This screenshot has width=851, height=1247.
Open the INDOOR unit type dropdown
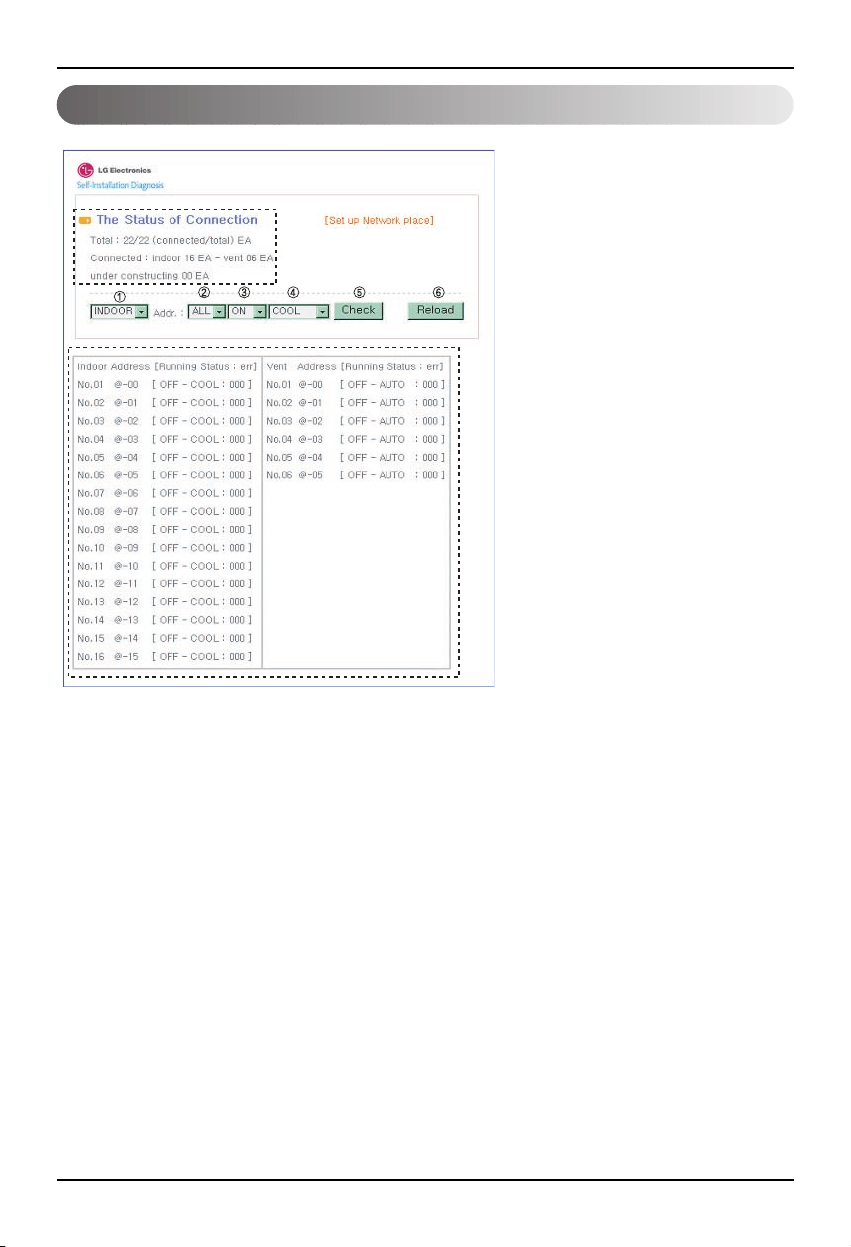[119, 311]
